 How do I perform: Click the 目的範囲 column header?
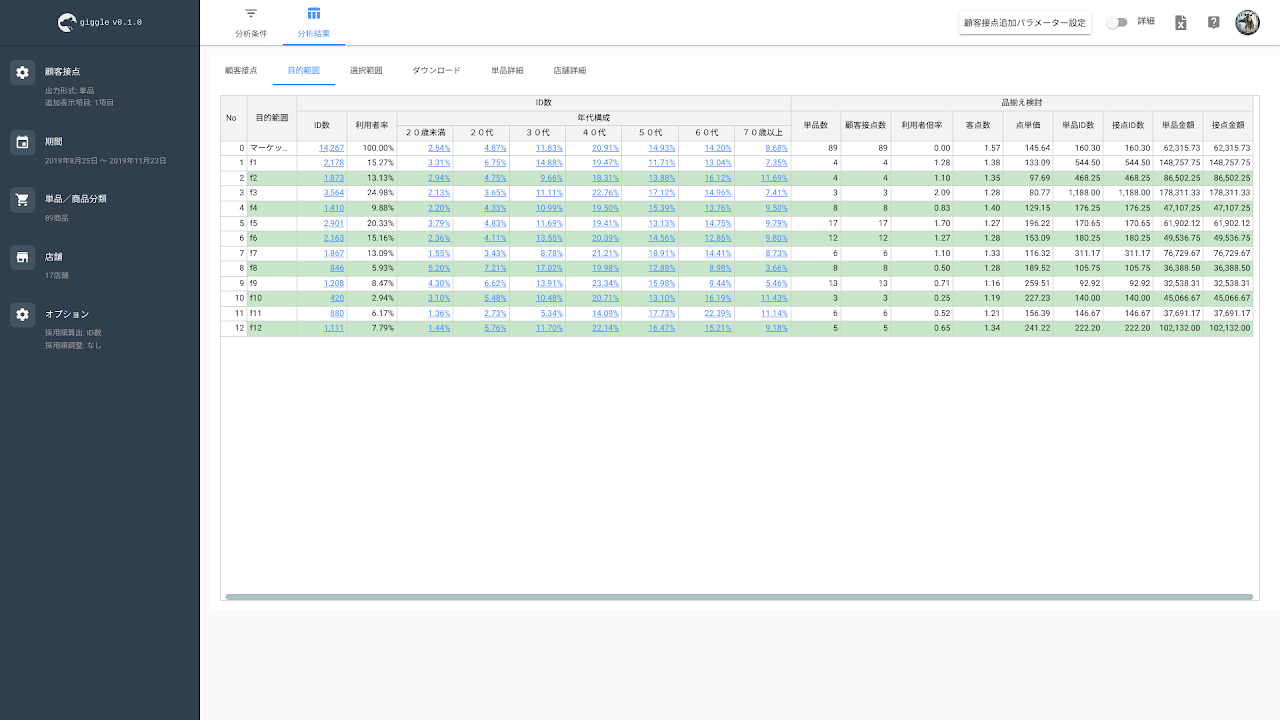point(271,118)
